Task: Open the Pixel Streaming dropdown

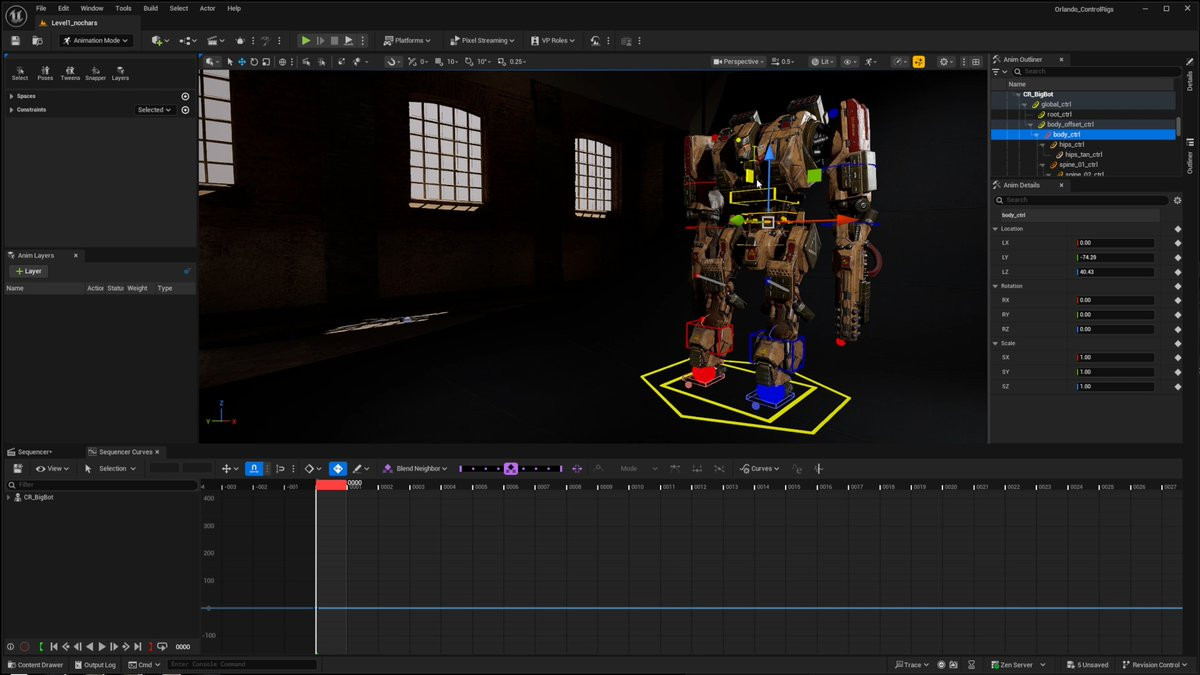Action: pos(482,40)
